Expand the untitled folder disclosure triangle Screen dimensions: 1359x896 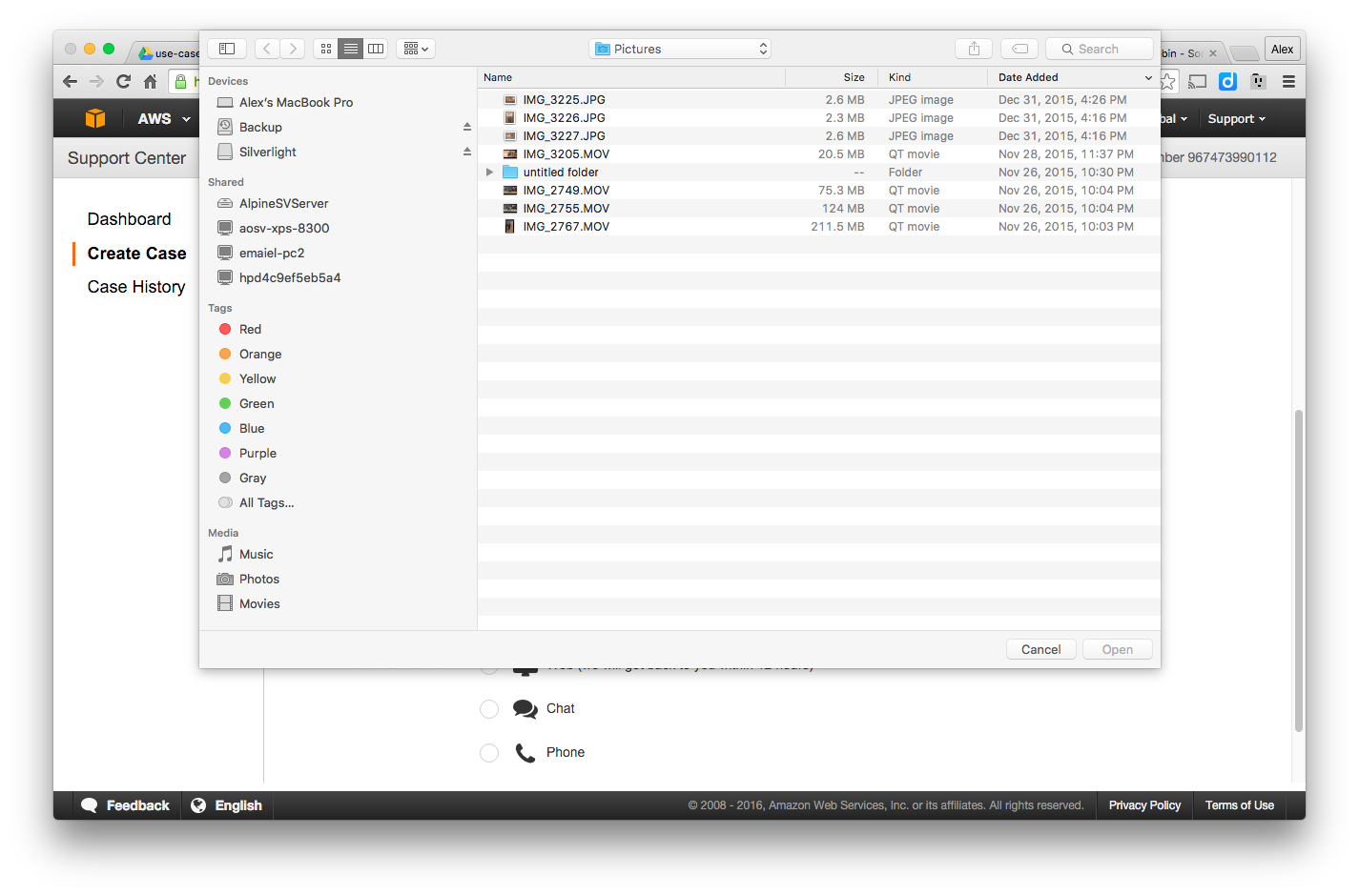click(x=489, y=172)
